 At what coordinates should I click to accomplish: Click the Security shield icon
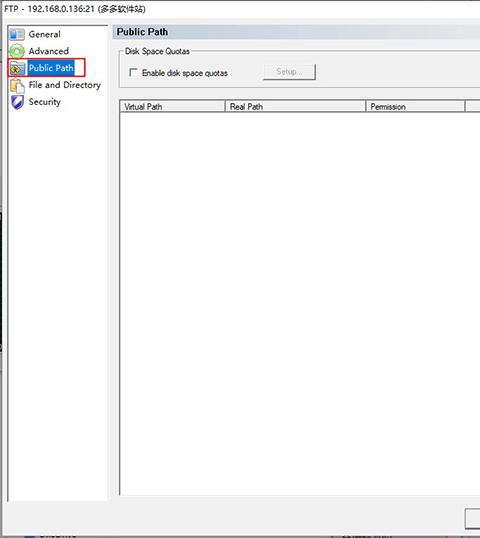[x=17, y=102]
